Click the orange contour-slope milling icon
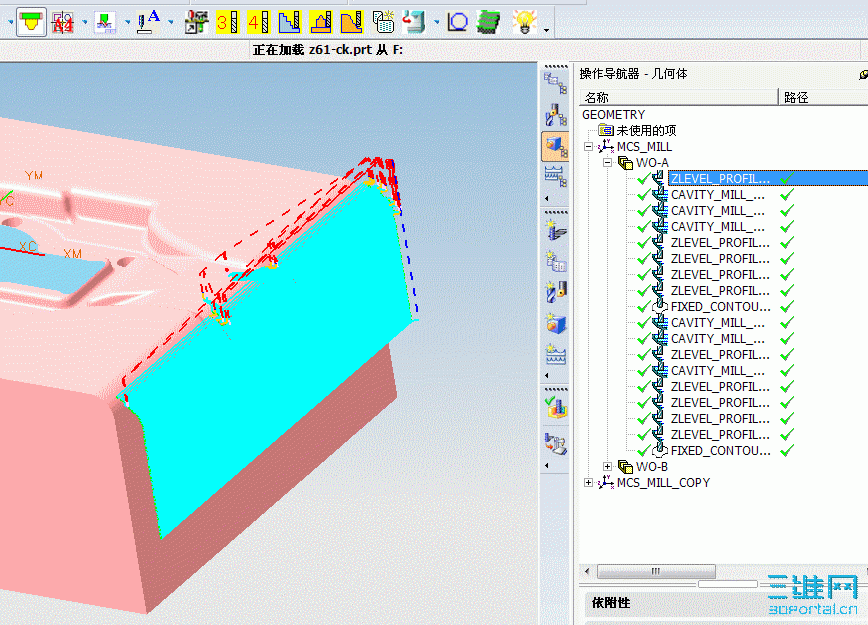This screenshot has width=868, height=625. coord(352,23)
